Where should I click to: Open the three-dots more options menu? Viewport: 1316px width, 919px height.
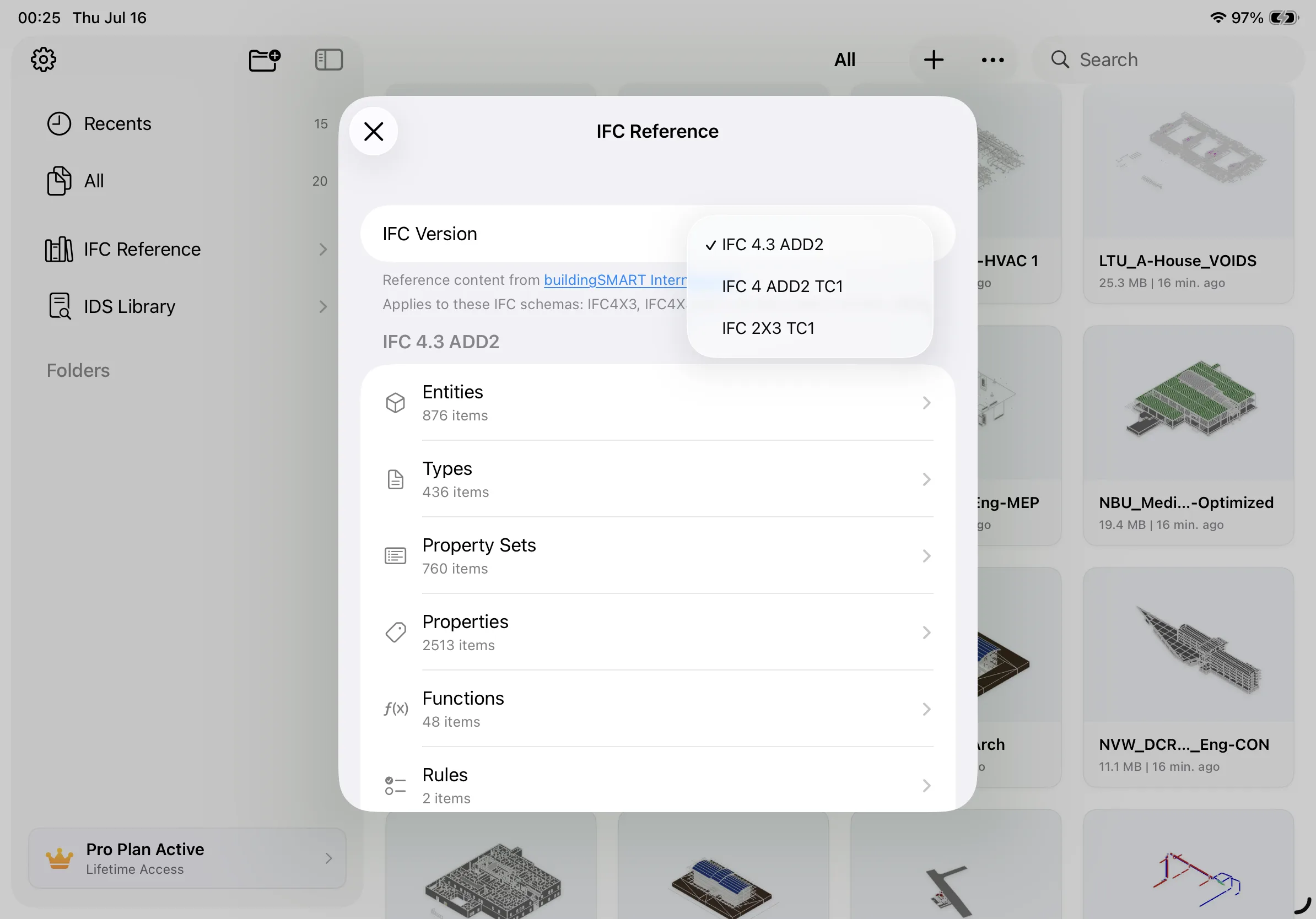[x=992, y=60]
